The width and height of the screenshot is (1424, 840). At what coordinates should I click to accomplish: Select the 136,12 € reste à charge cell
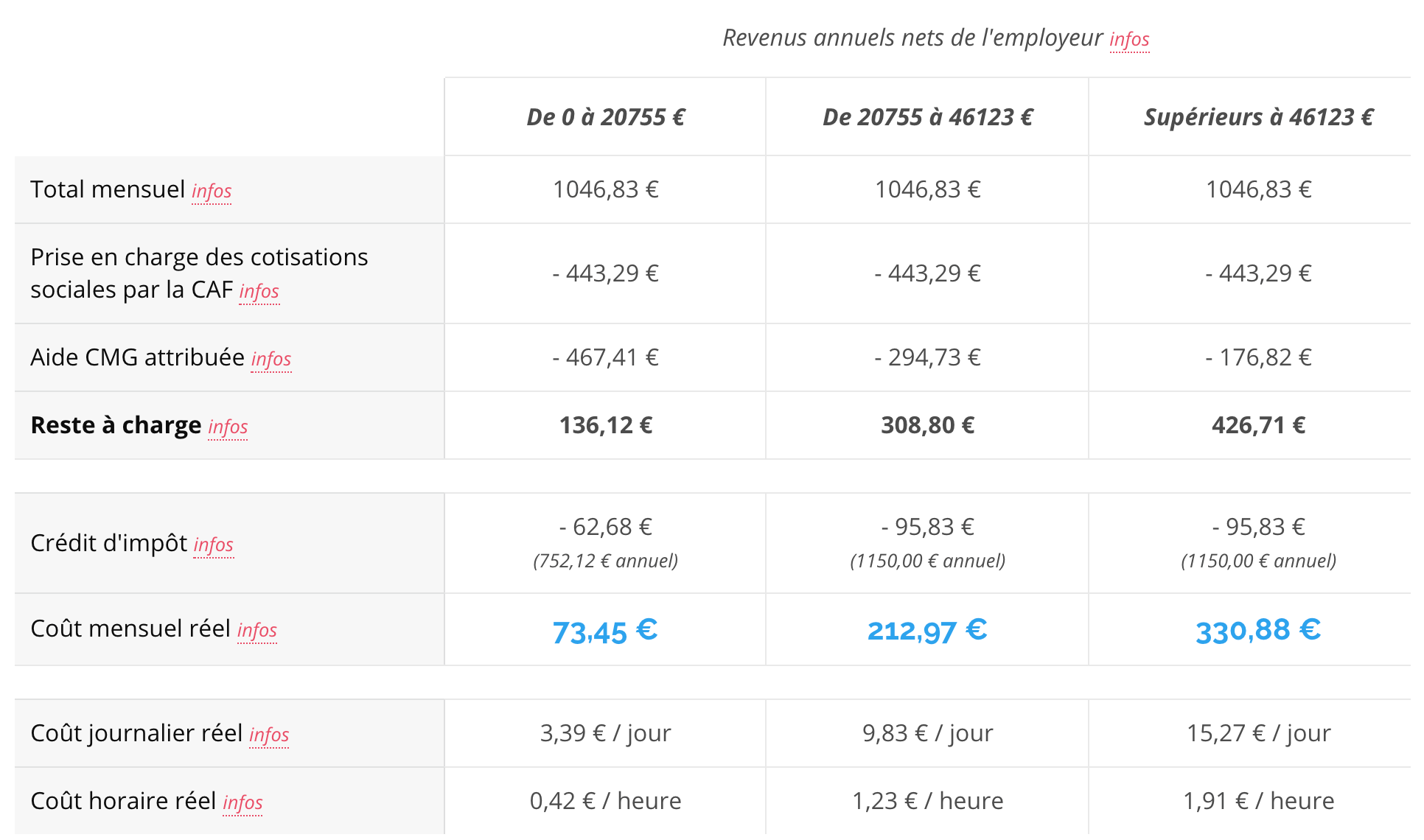[x=606, y=425]
